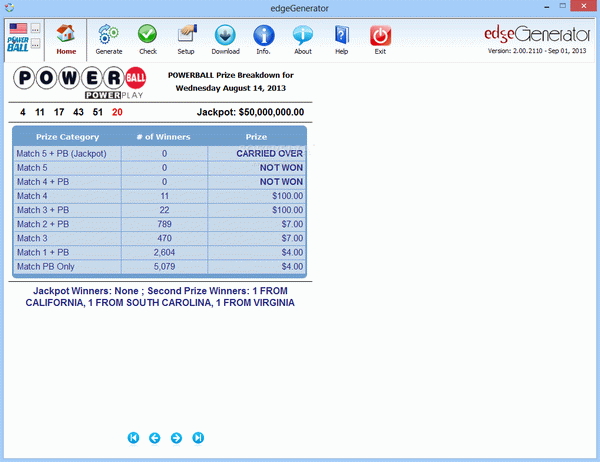
Task: Click the version 2.00.2110 label
Action: (x=537, y=51)
